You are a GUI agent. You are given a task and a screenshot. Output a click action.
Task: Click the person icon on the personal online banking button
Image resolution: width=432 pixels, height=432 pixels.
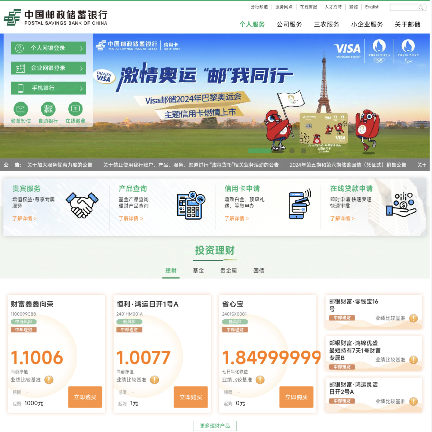point(20,48)
